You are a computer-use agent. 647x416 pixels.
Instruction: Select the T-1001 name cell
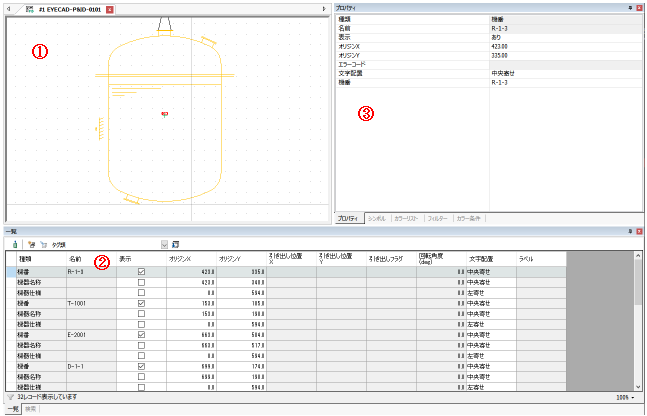tap(92, 303)
